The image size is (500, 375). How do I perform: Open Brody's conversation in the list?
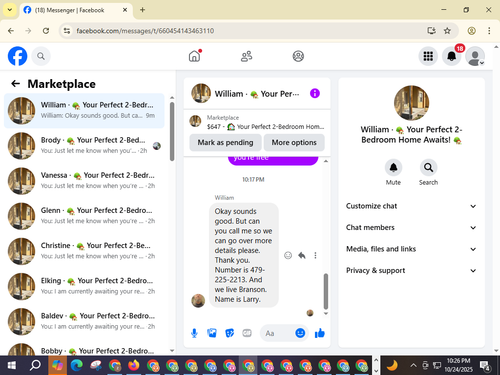coord(84,146)
